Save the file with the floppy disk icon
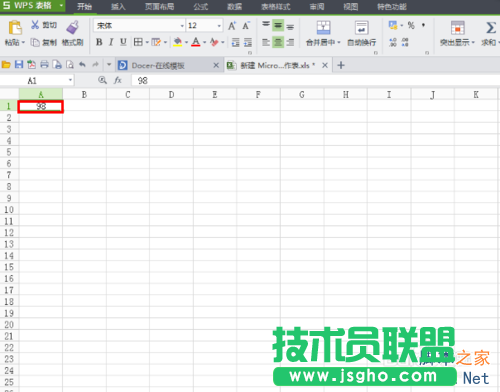Viewport: 500px width, 392px height. click(19, 65)
